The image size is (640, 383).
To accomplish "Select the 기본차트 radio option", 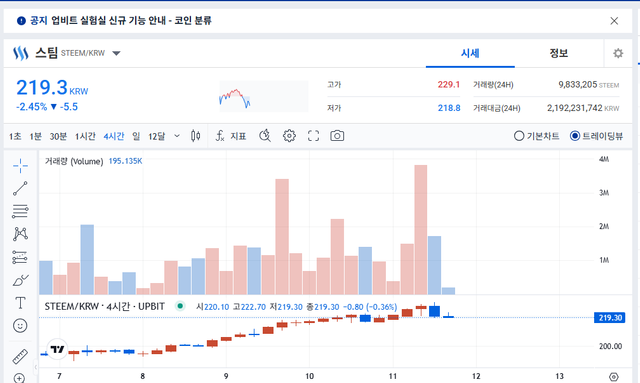I will 536,136.
